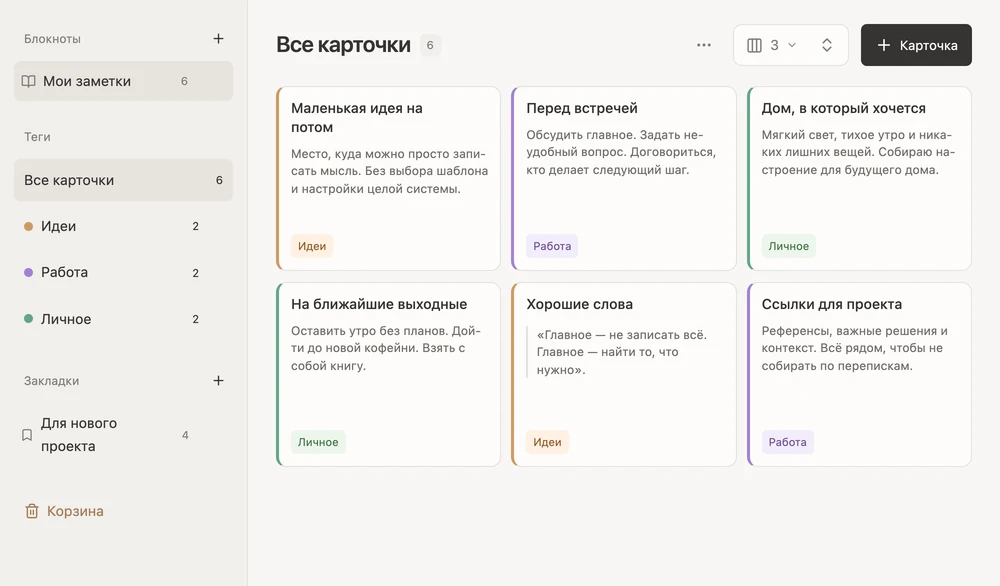
Task: Click Работа tag on Ссылки для проекта card
Action: coord(787,442)
